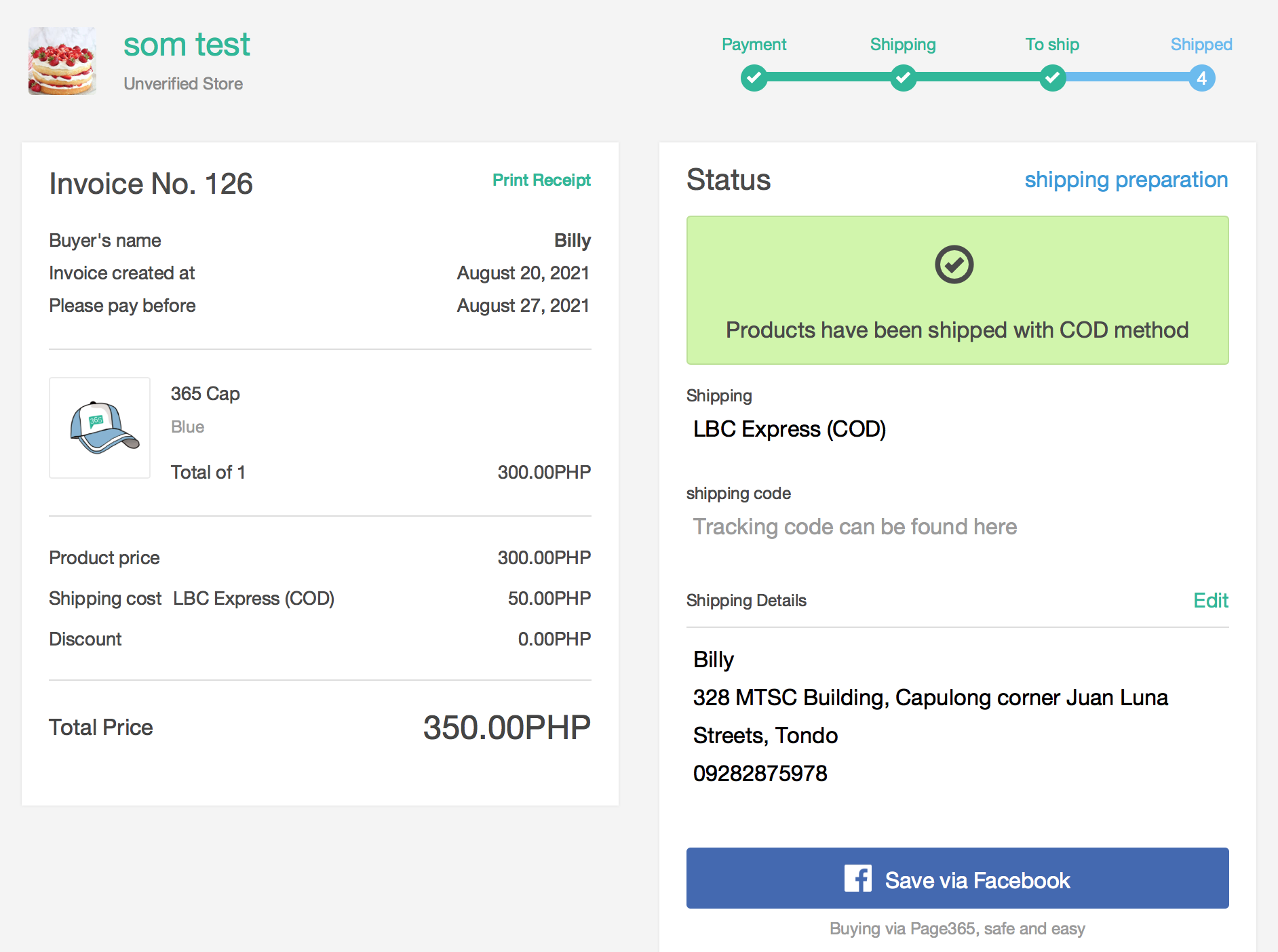The width and height of the screenshot is (1278, 952).
Task: Select the Shipping progress label
Action: tap(903, 45)
